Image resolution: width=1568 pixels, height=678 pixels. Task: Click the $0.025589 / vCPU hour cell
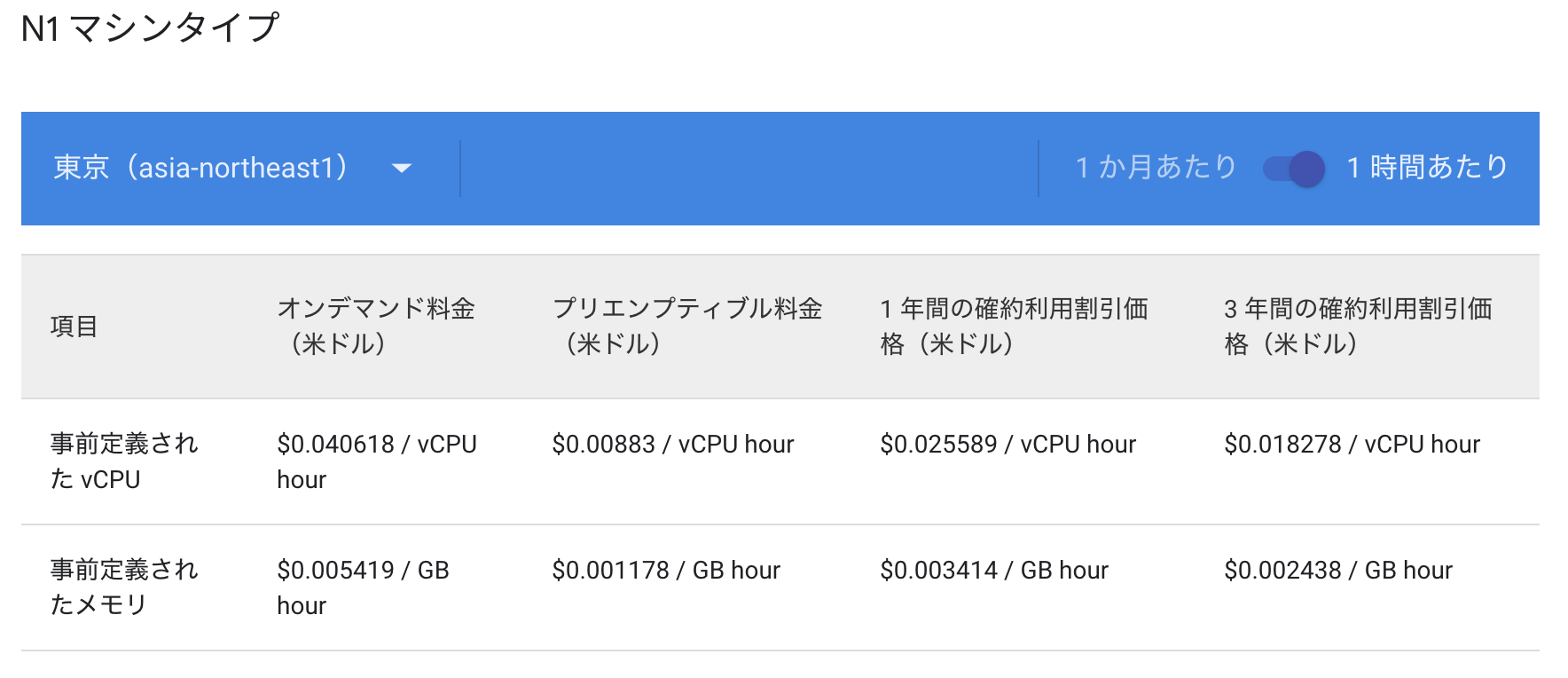1008,444
